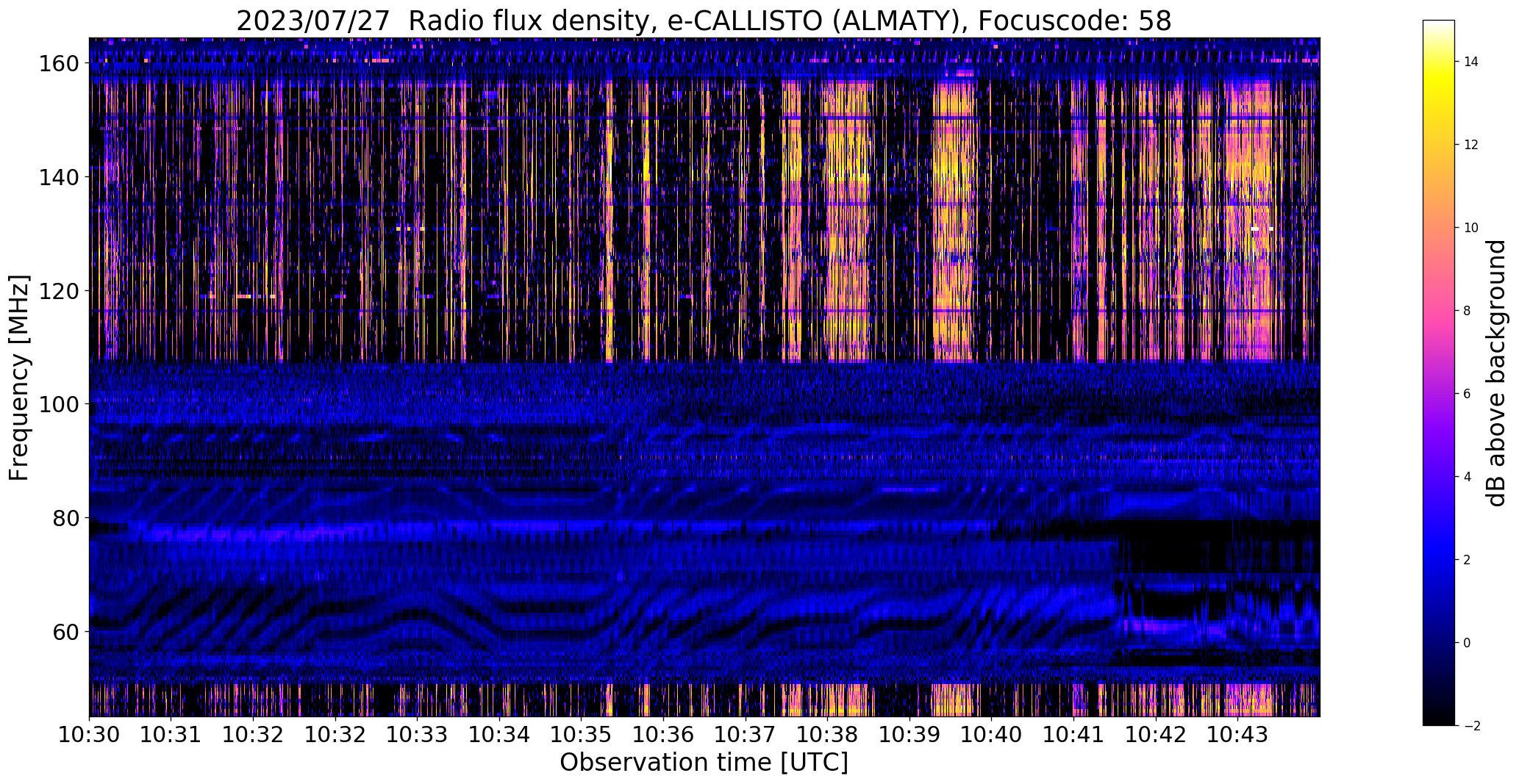
Task: Pick the colorbar tick label 12
Action: [1471, 145]
